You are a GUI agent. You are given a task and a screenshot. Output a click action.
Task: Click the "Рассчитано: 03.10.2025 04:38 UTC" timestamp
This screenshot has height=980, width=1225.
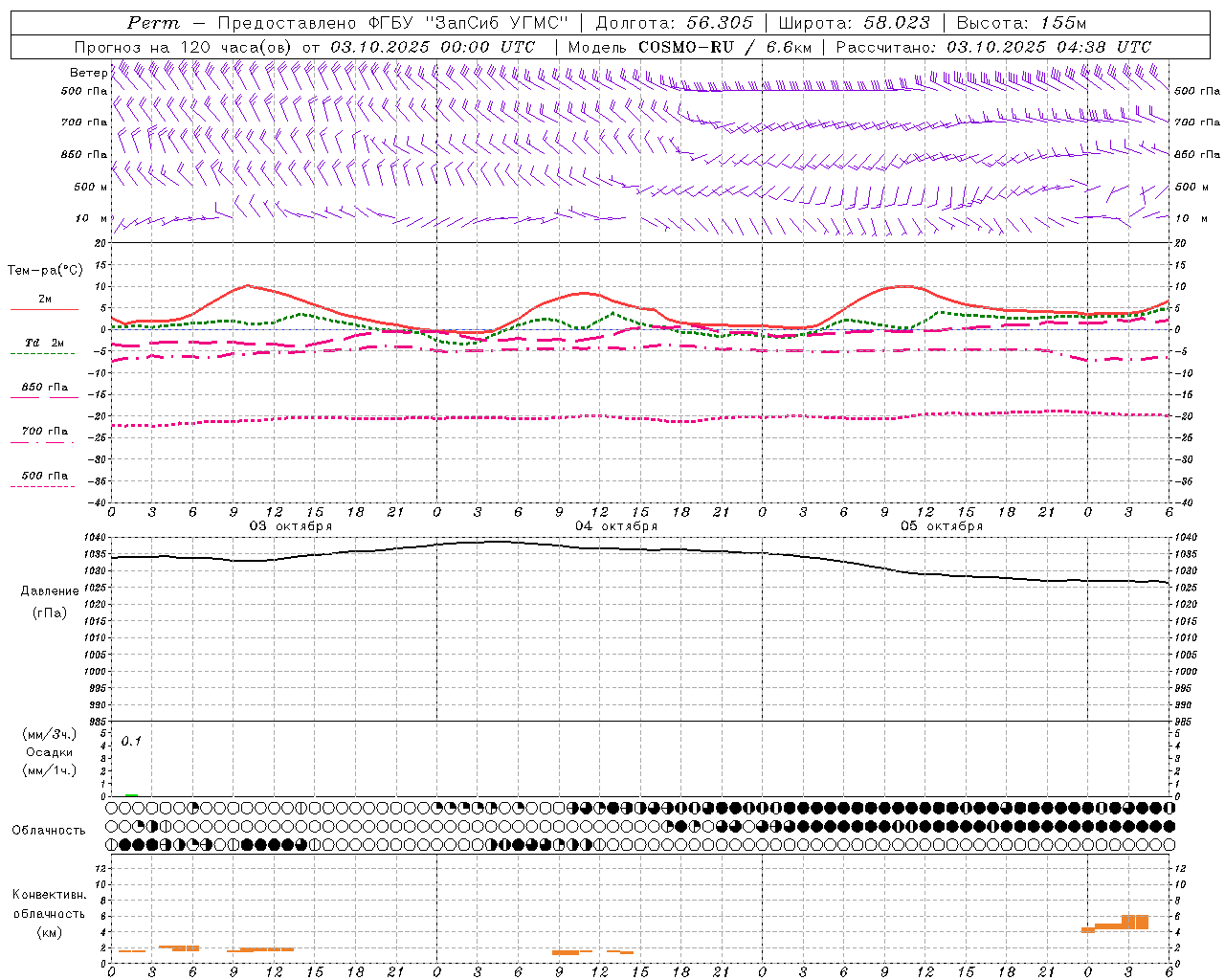point(993,47)
